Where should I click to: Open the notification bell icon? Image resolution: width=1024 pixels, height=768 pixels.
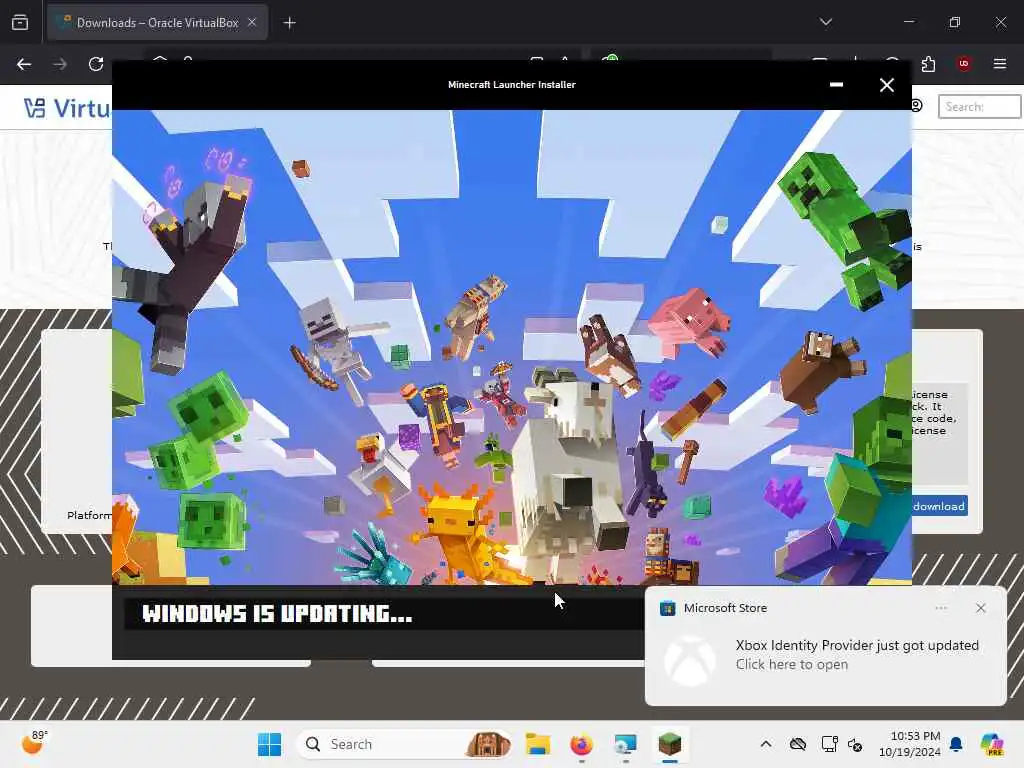(956, 744)
